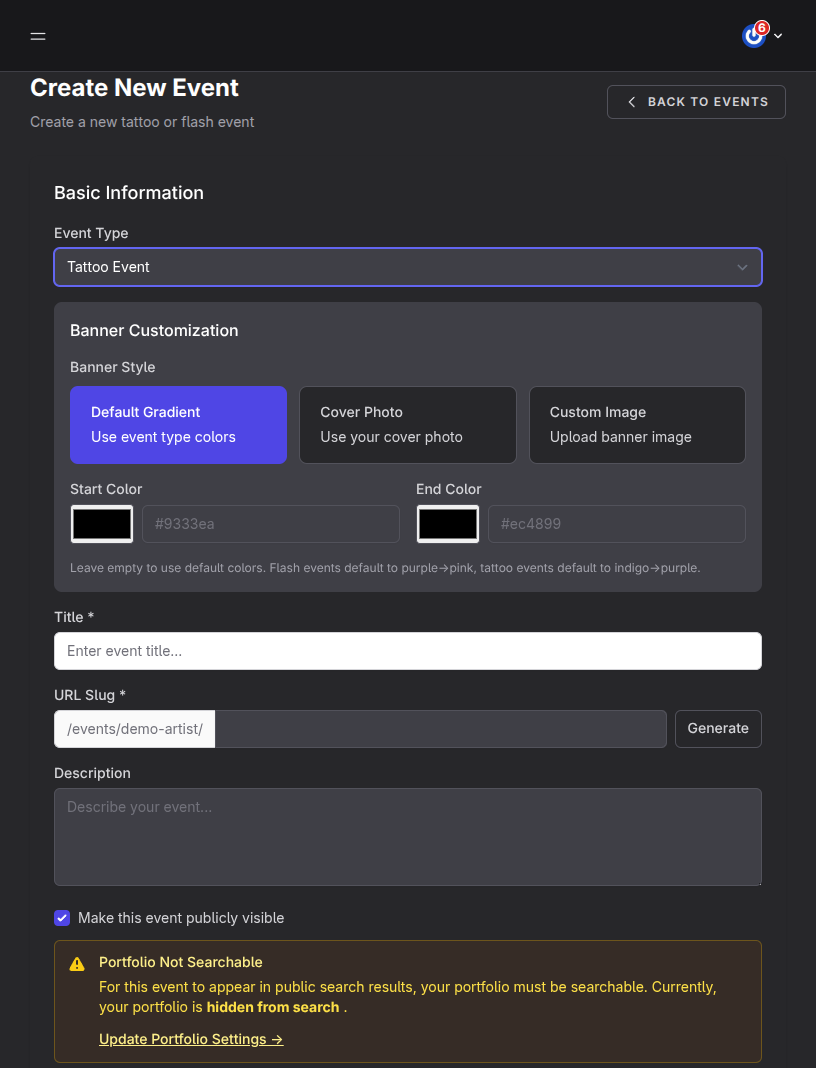
Task: Click the chevron on the Tattoo Event selector
Action: click(x=743, y=267)
